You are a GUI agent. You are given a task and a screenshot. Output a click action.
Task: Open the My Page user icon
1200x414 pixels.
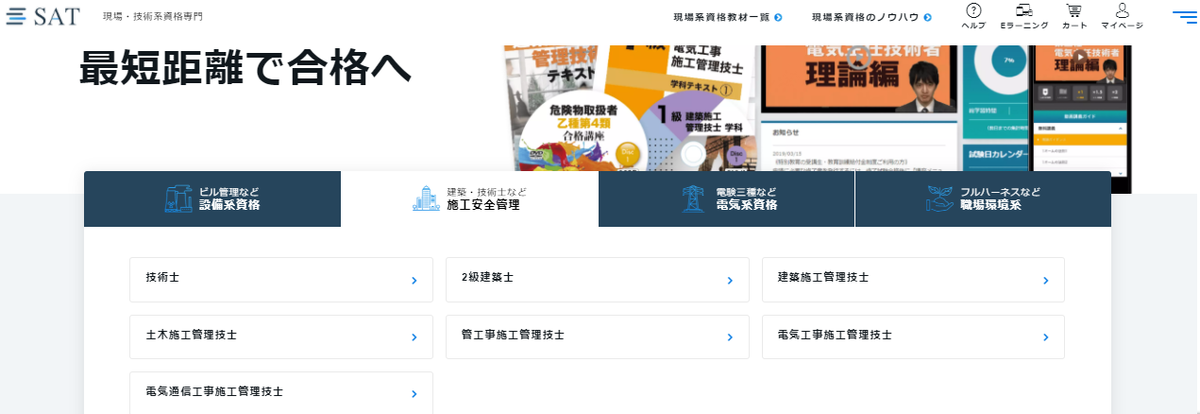[1122, 16]
